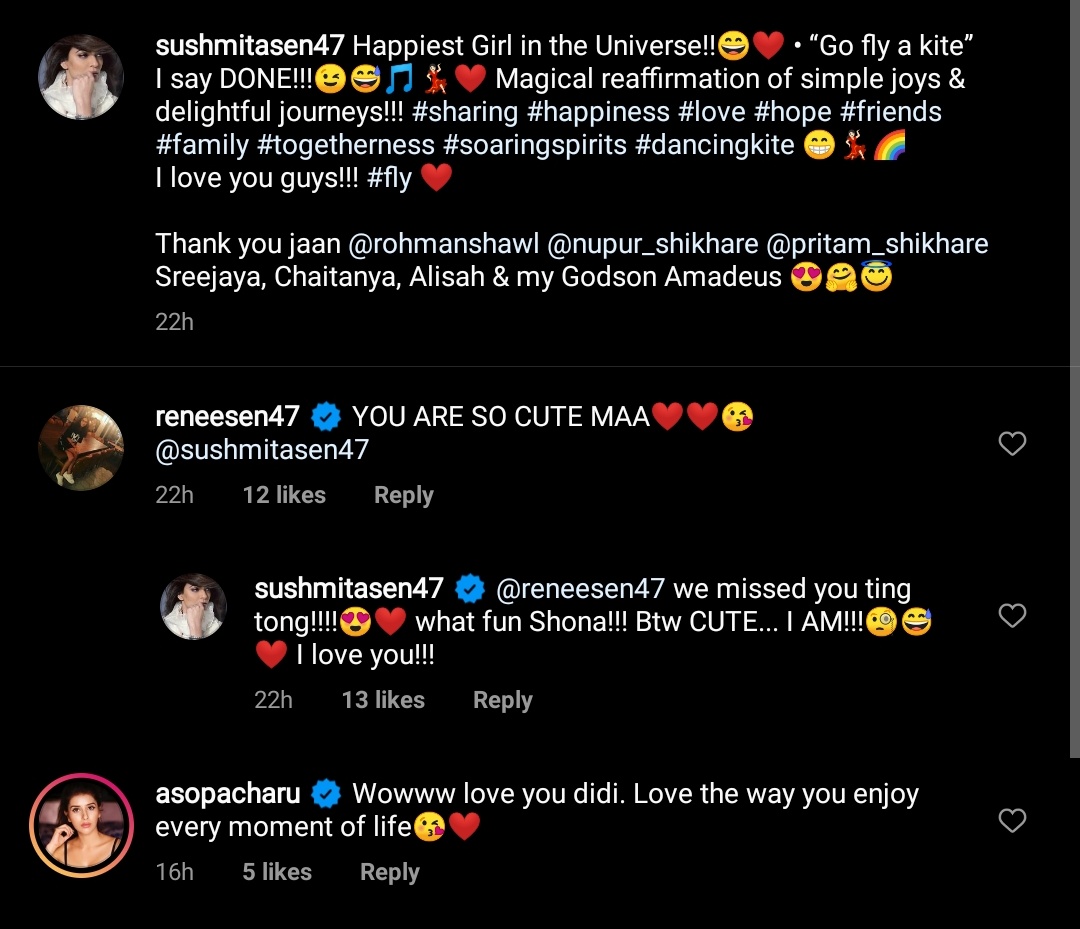Image resolution: width=1080 pixels, height=929 pixels.
Task: Tap the heart on sushmitasen47's reply
Action: tap(1012, 616)
